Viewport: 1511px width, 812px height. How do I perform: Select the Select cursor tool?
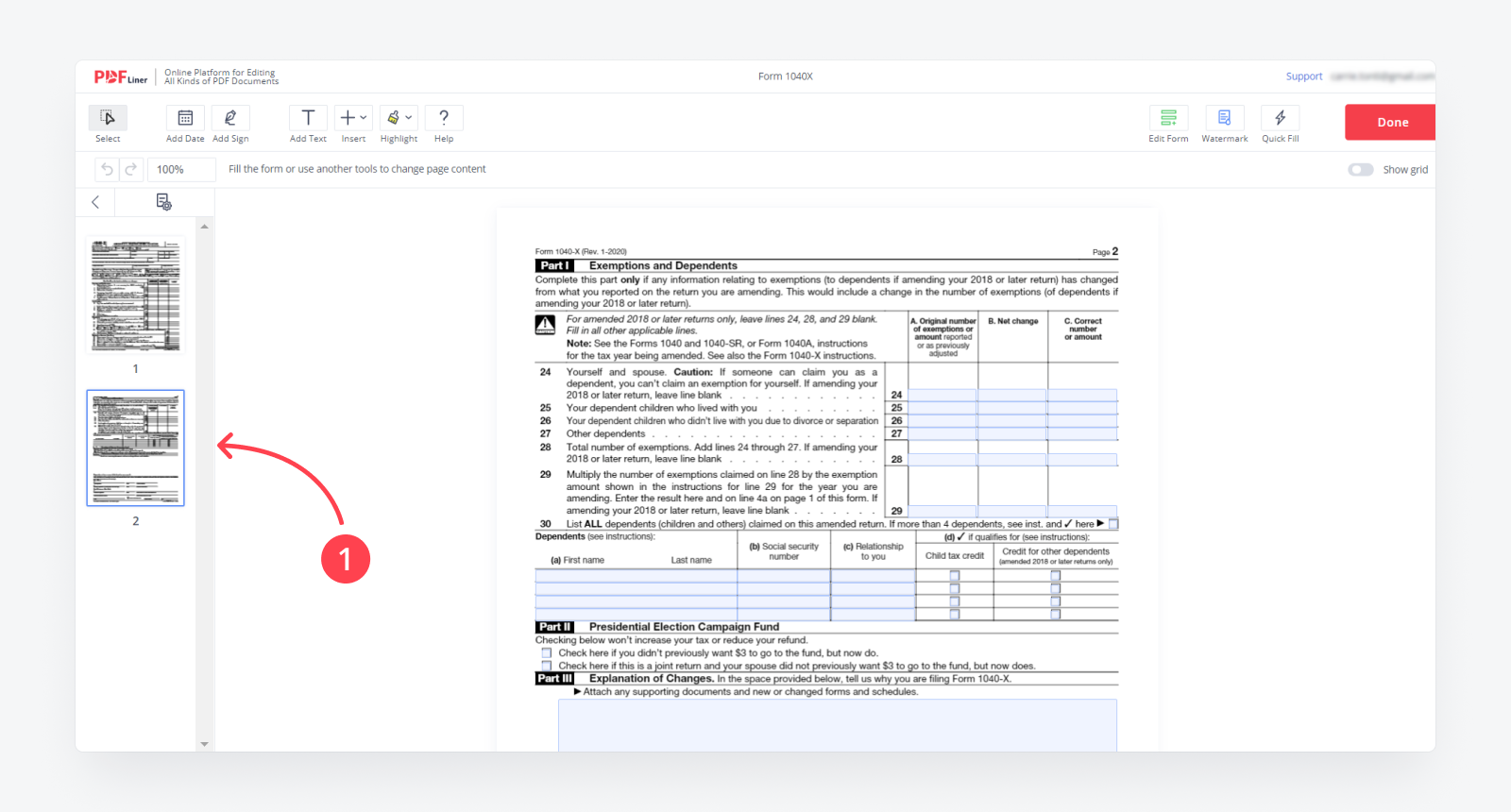pos(108,118)
